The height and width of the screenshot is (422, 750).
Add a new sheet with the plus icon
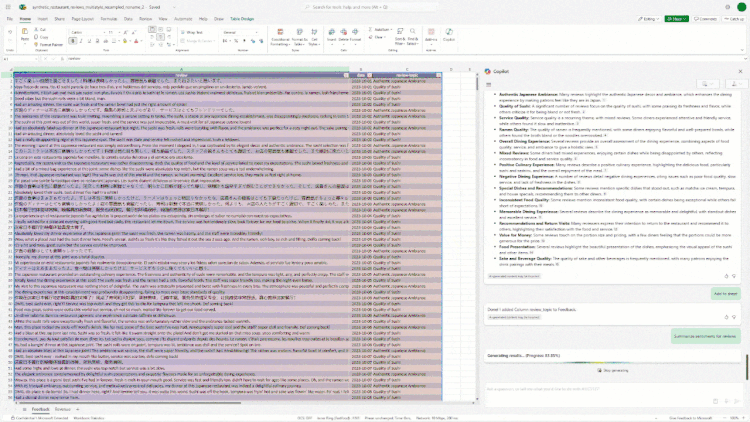click(x=77, y=410)
